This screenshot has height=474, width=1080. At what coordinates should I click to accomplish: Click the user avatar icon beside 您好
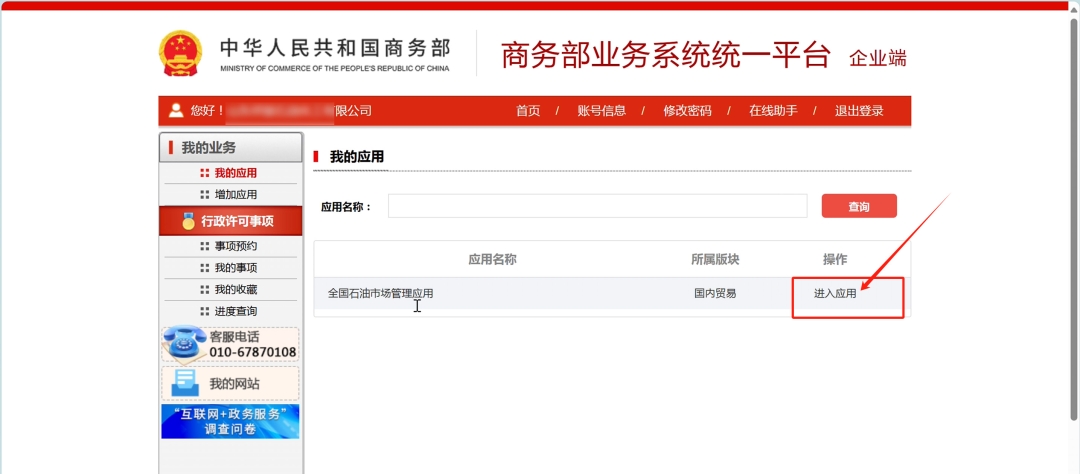[x=176, y=110]
